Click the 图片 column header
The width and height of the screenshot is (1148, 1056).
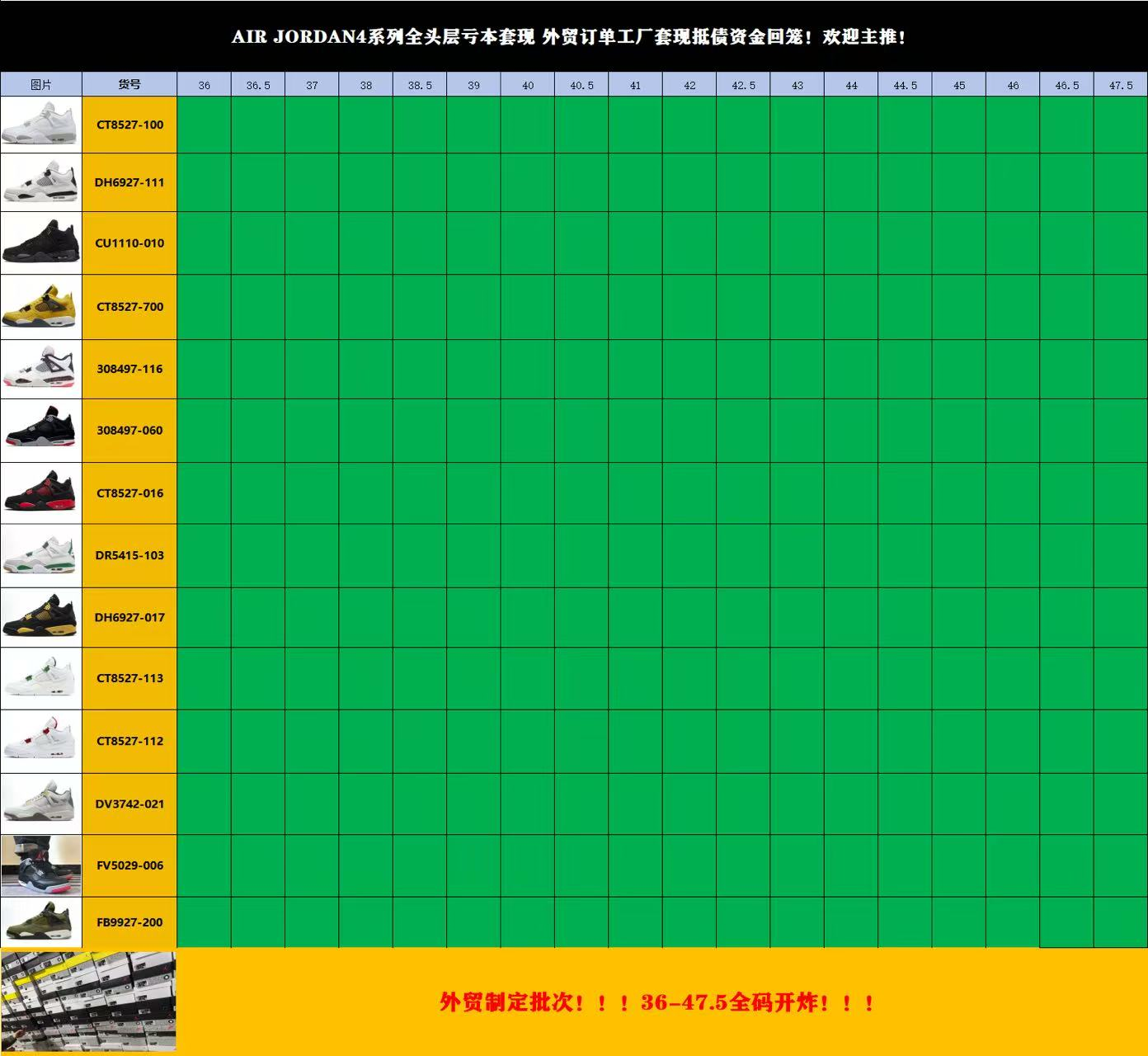[40, 84]
